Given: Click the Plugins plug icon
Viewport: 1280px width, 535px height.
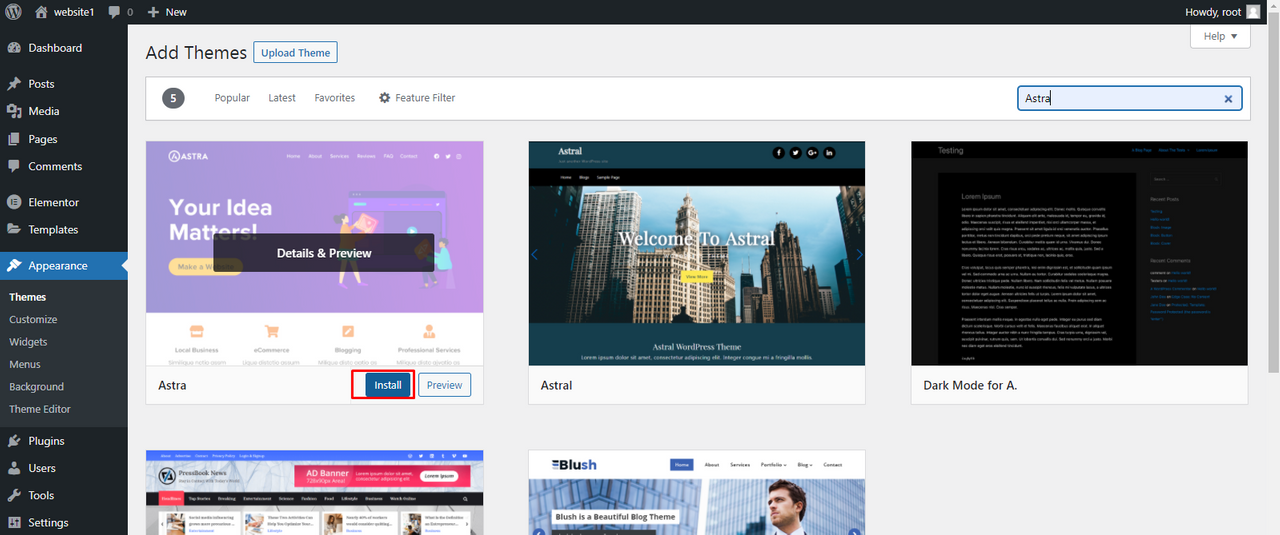Looking at the screenshot, I should 14,441.
